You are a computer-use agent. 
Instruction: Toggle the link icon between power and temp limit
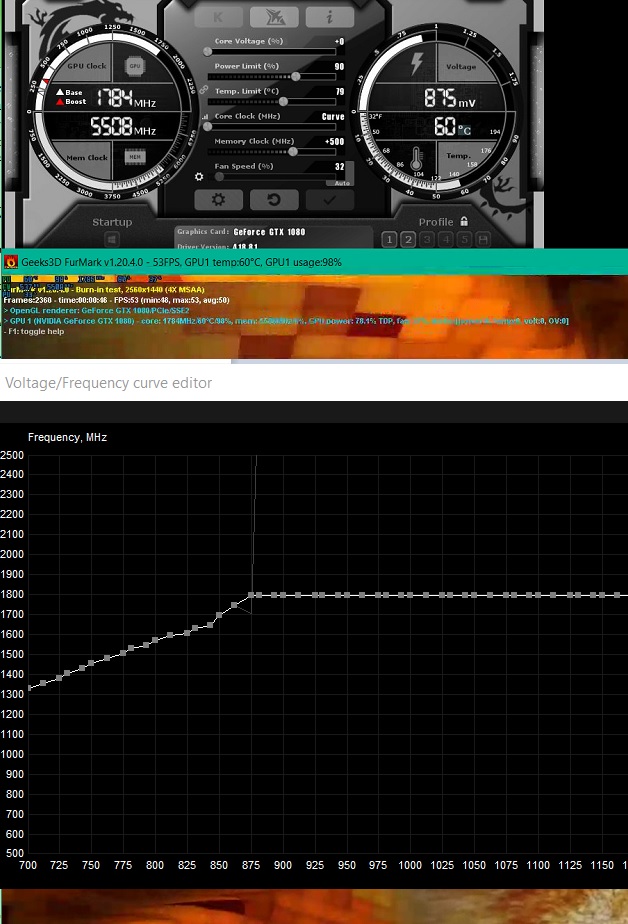204,90
